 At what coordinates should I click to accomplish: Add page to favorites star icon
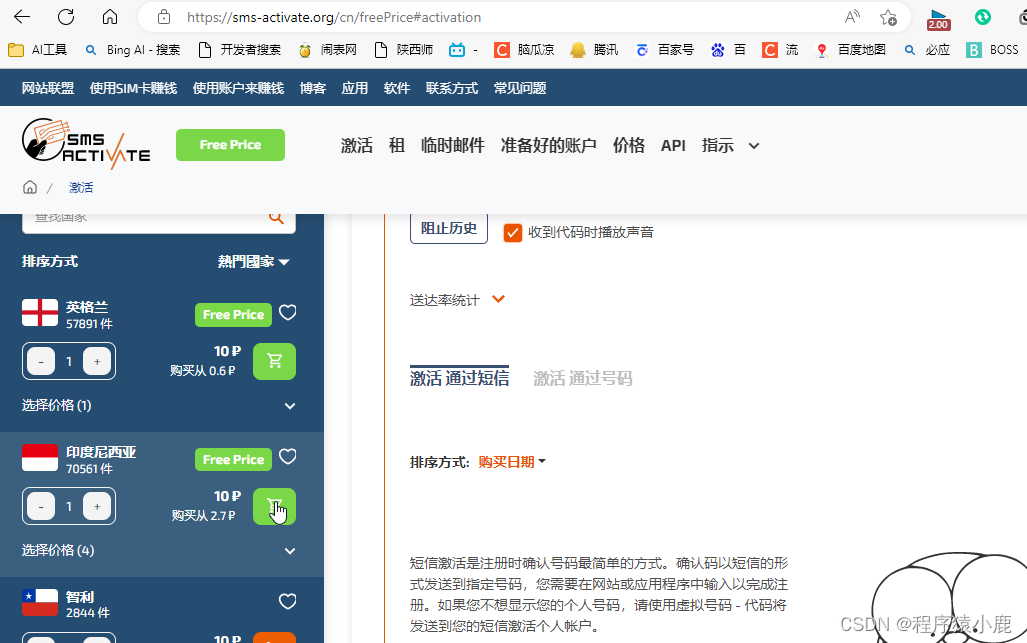pyautogui.click(x=888, y=17)
